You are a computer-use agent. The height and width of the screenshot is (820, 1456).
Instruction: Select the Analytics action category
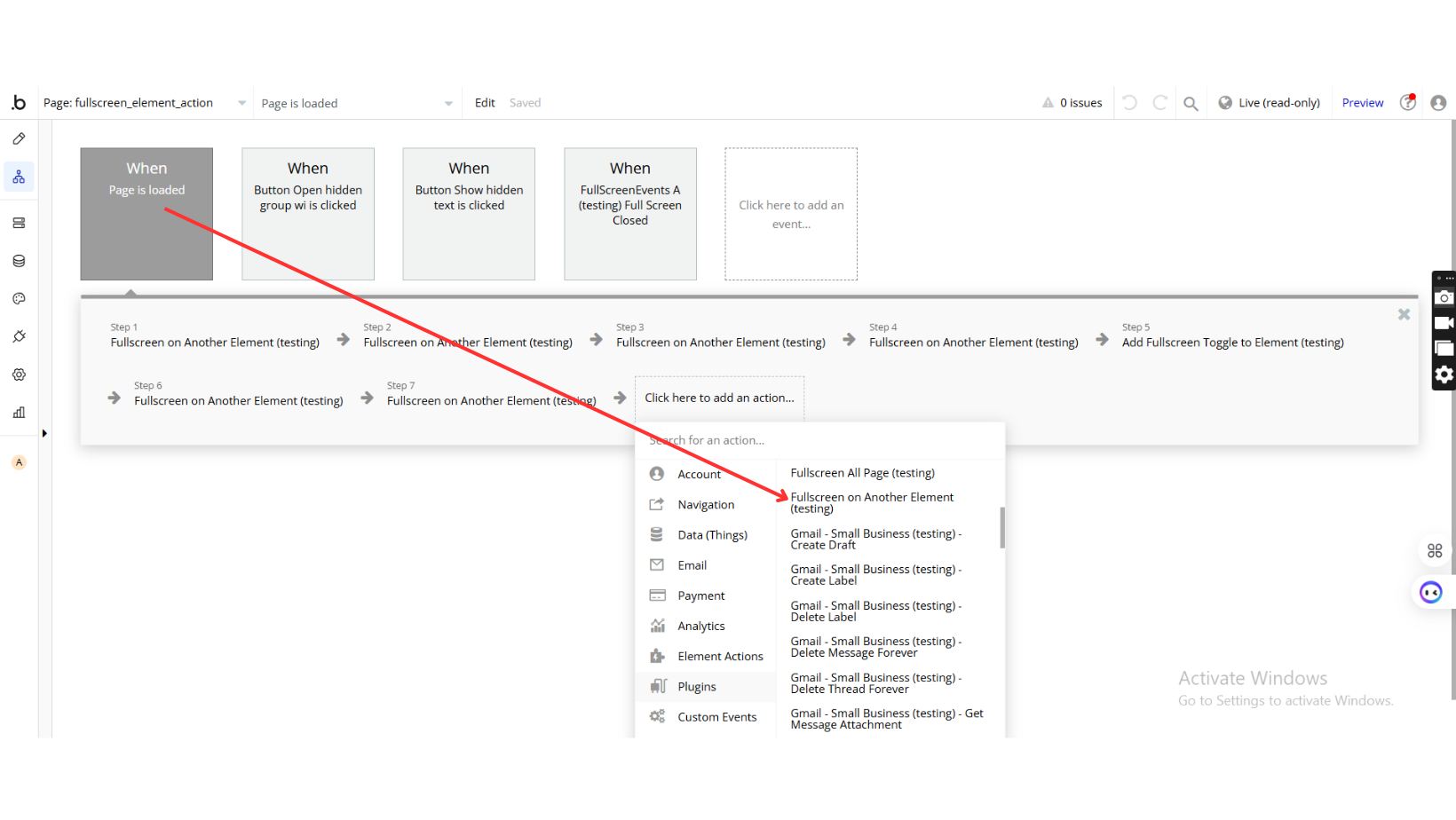[x=707, y=626]
